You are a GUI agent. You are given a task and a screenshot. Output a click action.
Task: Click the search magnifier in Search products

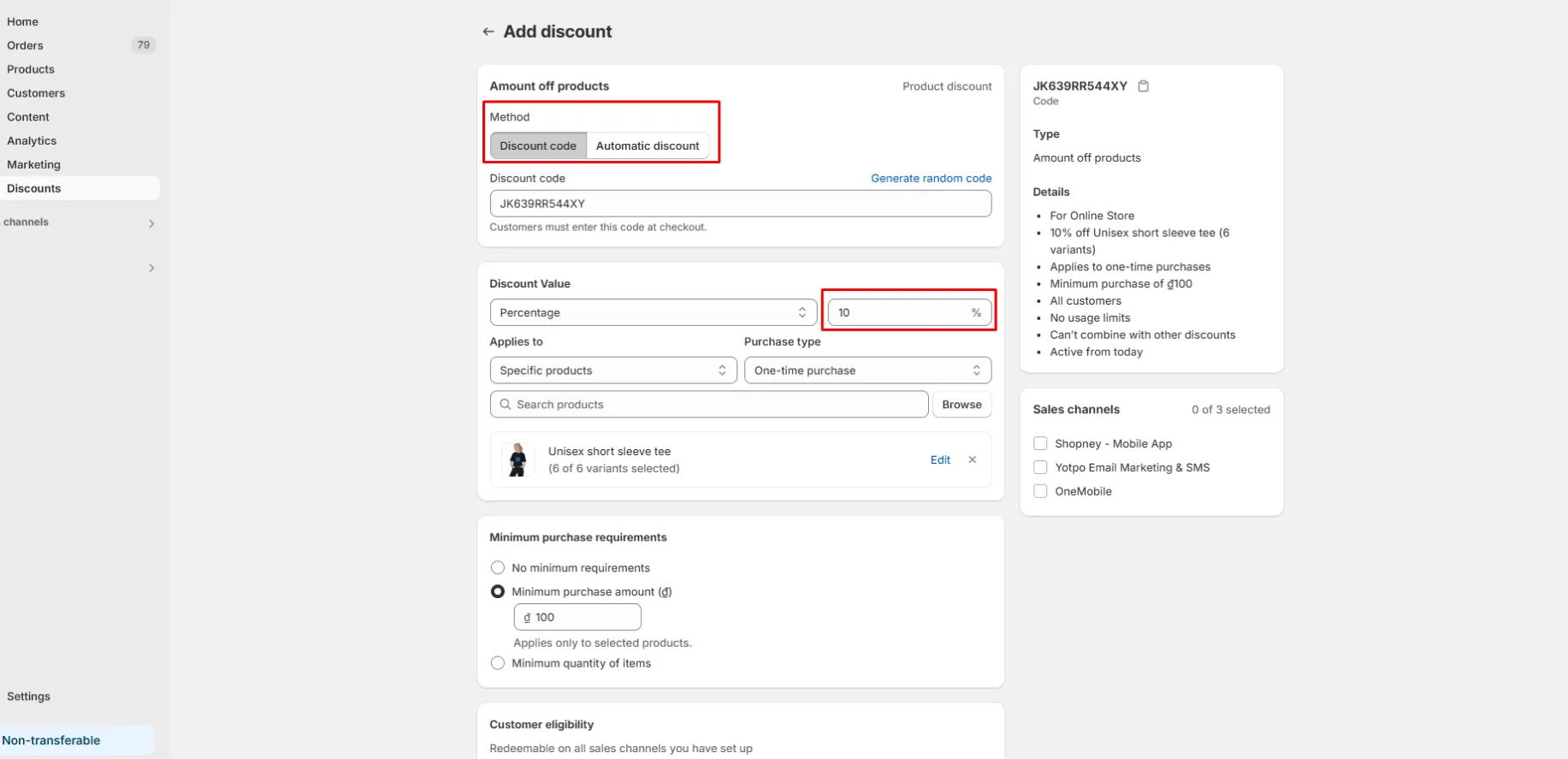(x=506, y=404)
